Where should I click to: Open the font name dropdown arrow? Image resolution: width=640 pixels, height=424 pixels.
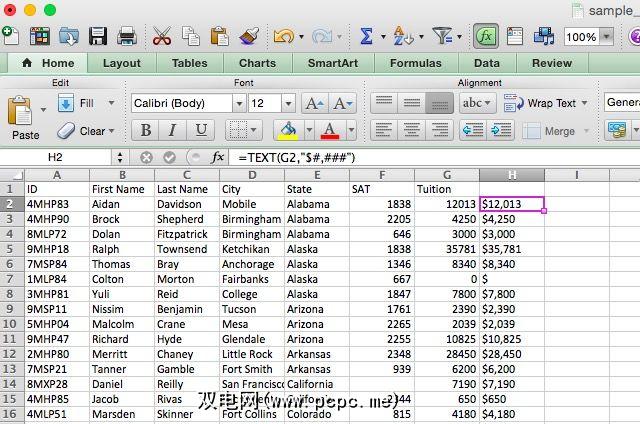pos(239,103)
